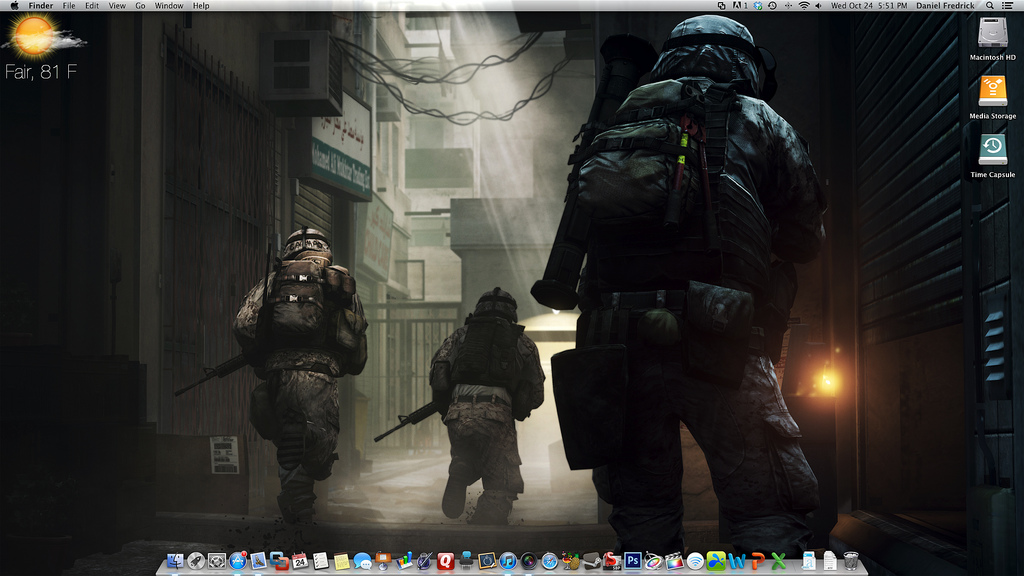Open Mail stamp icon in Dock
Viewport: 1024px width, 576px height.
(x=259, y=560)
